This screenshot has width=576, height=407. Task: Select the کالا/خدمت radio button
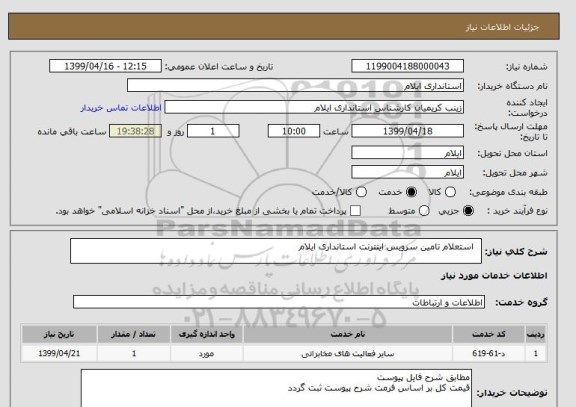click(x=361, y=192)
